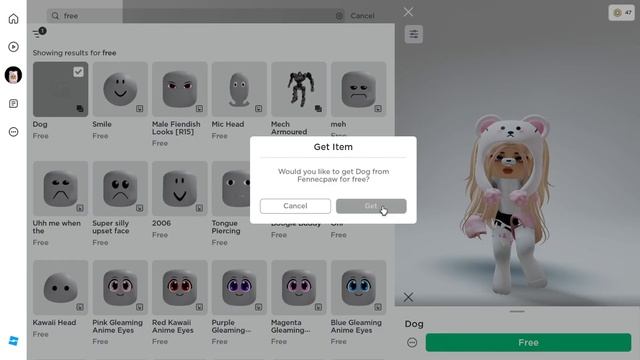This screenshot has height=360, width=640.
Task: Click the badge on Kawaii Head thumbnail
Action: pyautogui.click(x=80, y=307)
